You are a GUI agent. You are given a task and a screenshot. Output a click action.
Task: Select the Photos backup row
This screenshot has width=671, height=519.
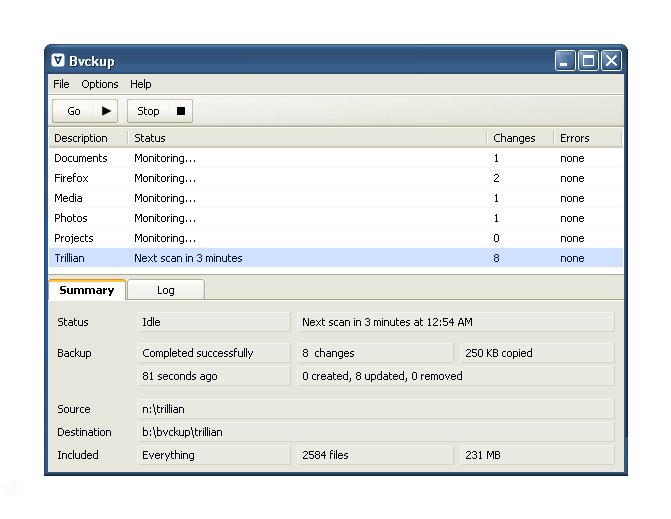(x=336, y=218)
